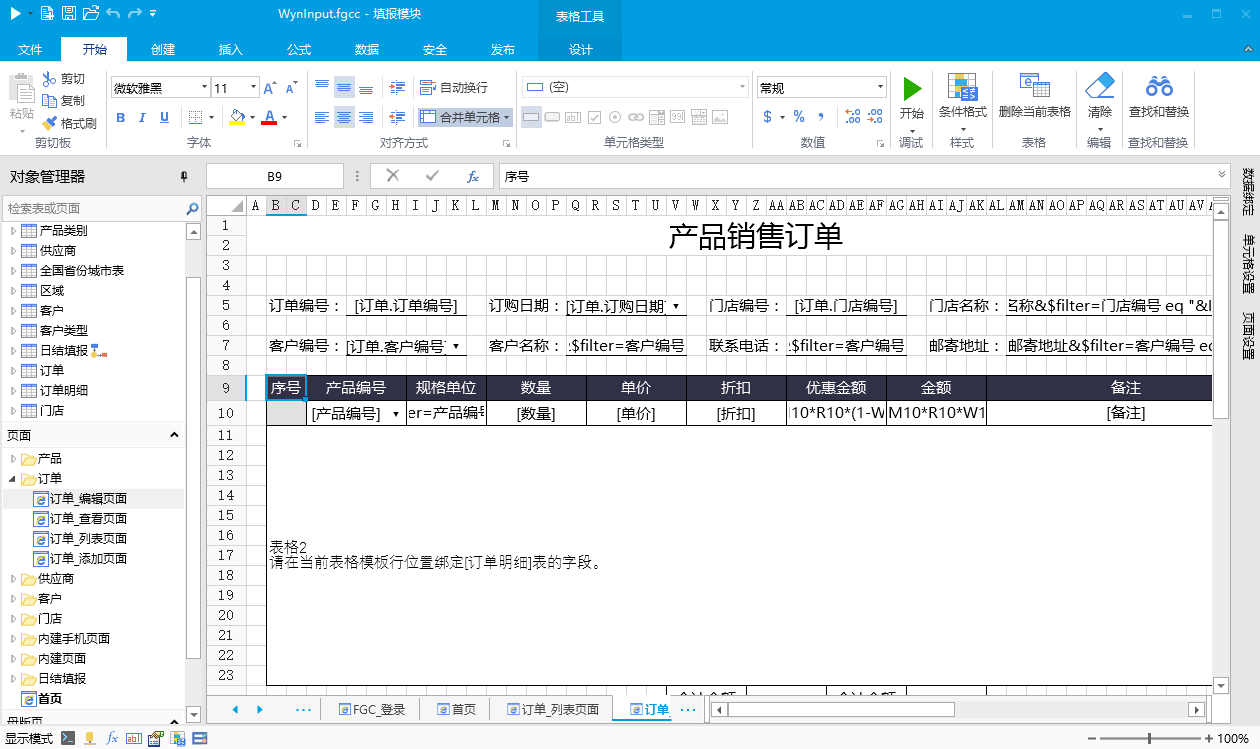The height and width of the screenshot is (749, 1260).
Task: Open the FGC_登录 sheet tab
Action: tap(372, 710)
